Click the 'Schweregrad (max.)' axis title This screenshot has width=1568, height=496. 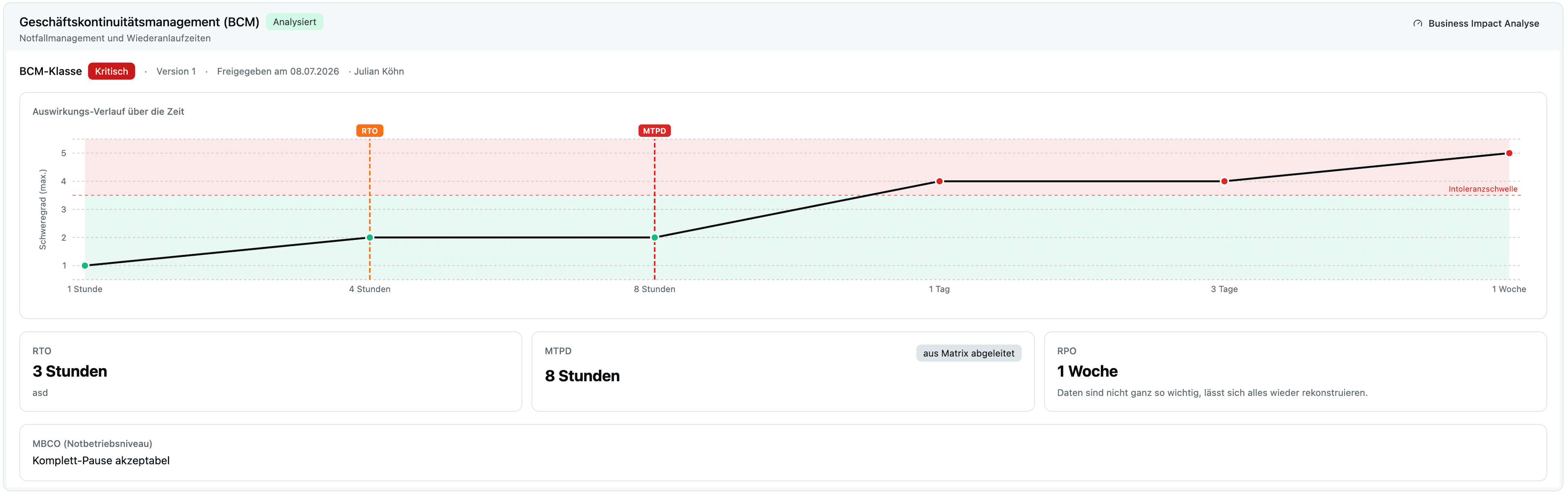pyautogui.click(x=42, y=210)
